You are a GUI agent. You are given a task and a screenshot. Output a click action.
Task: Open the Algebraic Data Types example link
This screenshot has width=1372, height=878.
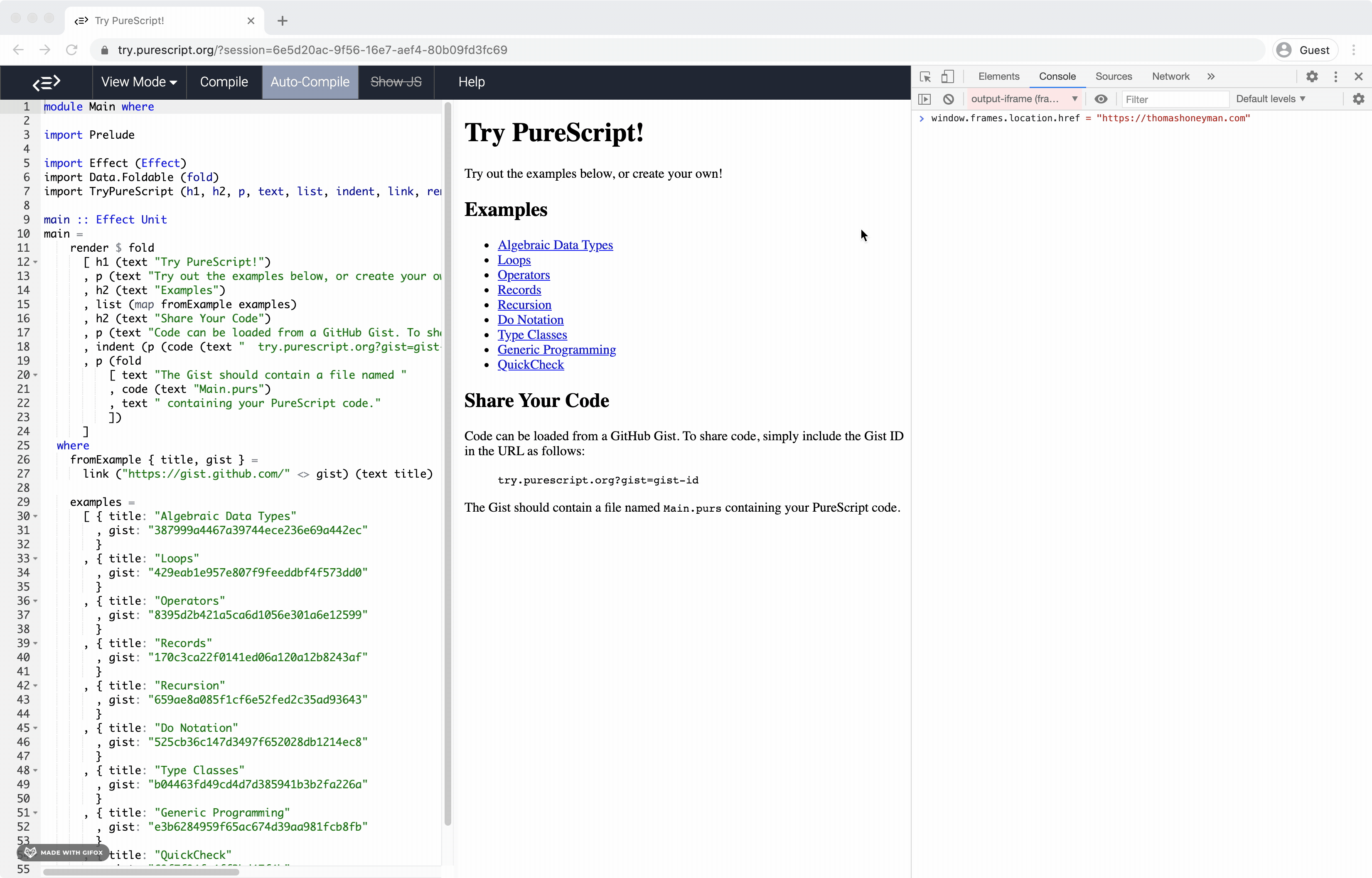(555, 245)
